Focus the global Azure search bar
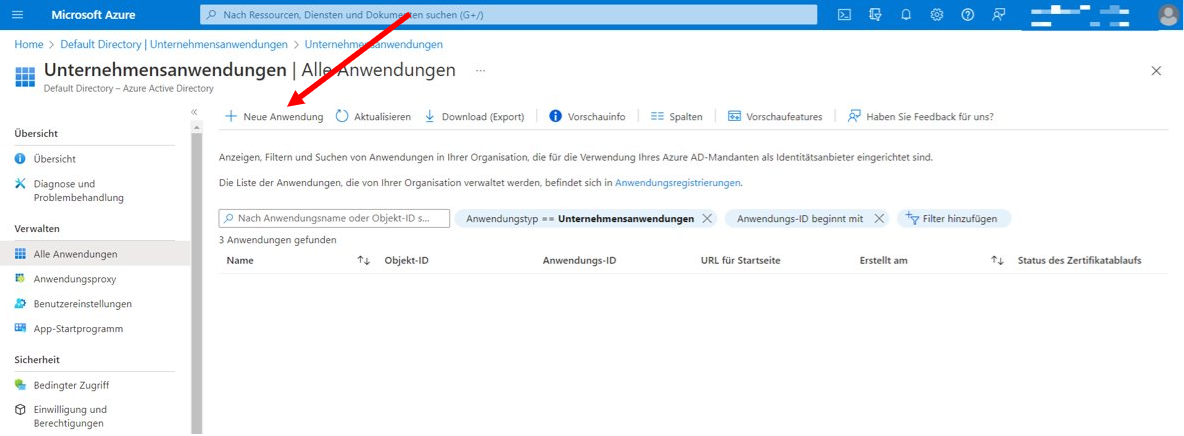 (x=508, y=14)
